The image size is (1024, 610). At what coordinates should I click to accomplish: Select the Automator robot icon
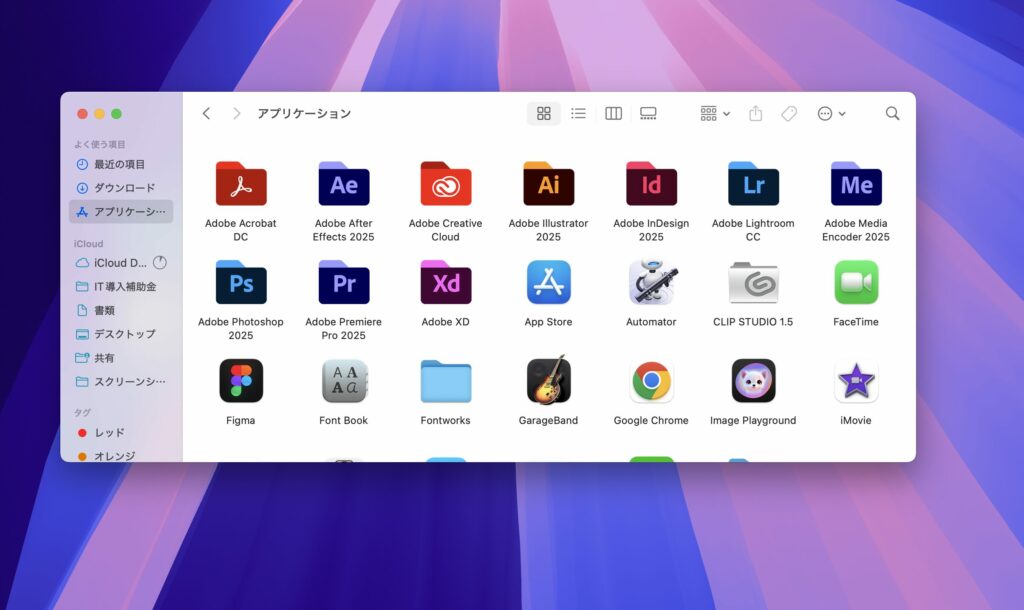[651, 283]
